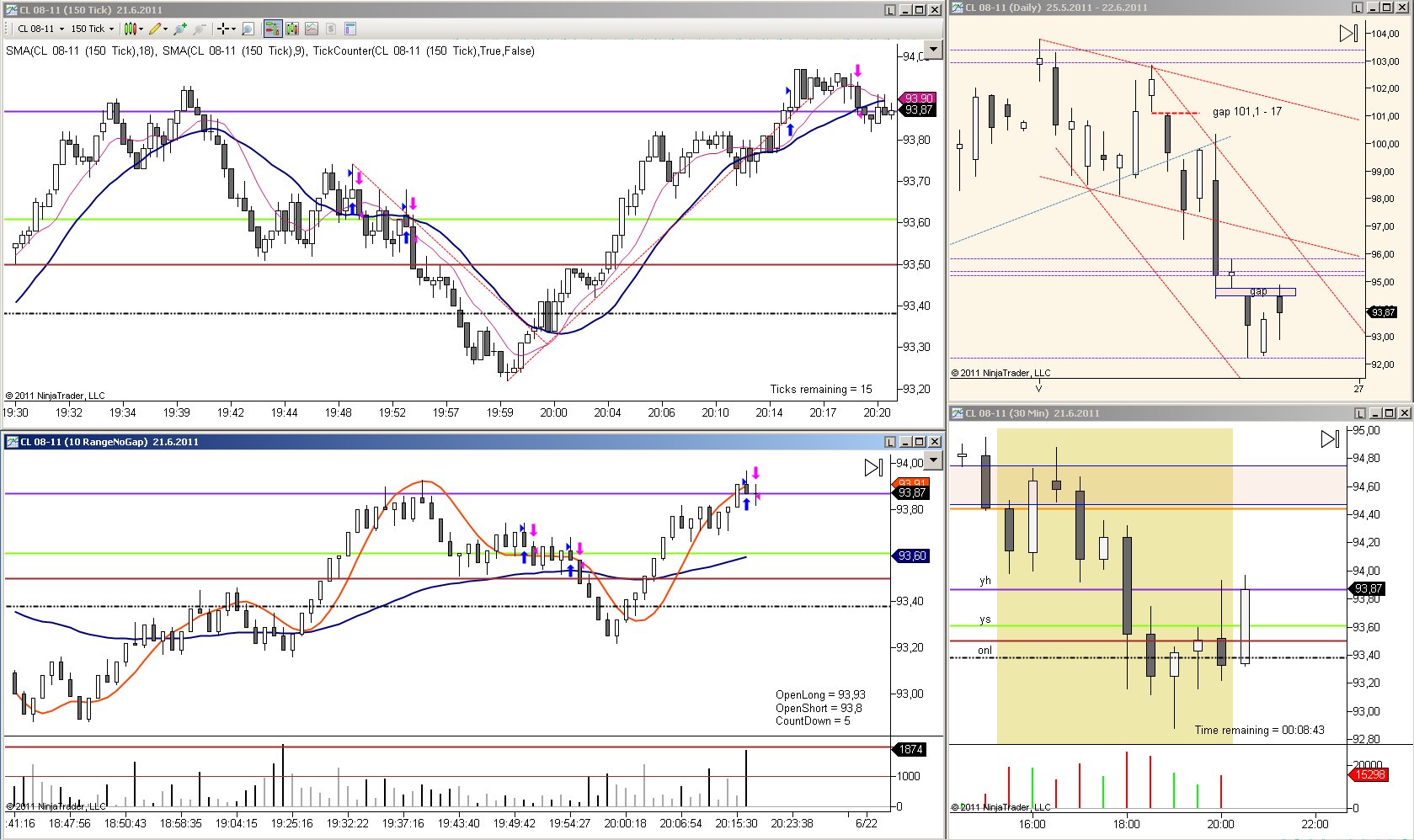This screenshot has height=840, width=1414.
Task: Select the CL 08-11 (10 RangeNoGap) title bar
Action: point(472,442)
